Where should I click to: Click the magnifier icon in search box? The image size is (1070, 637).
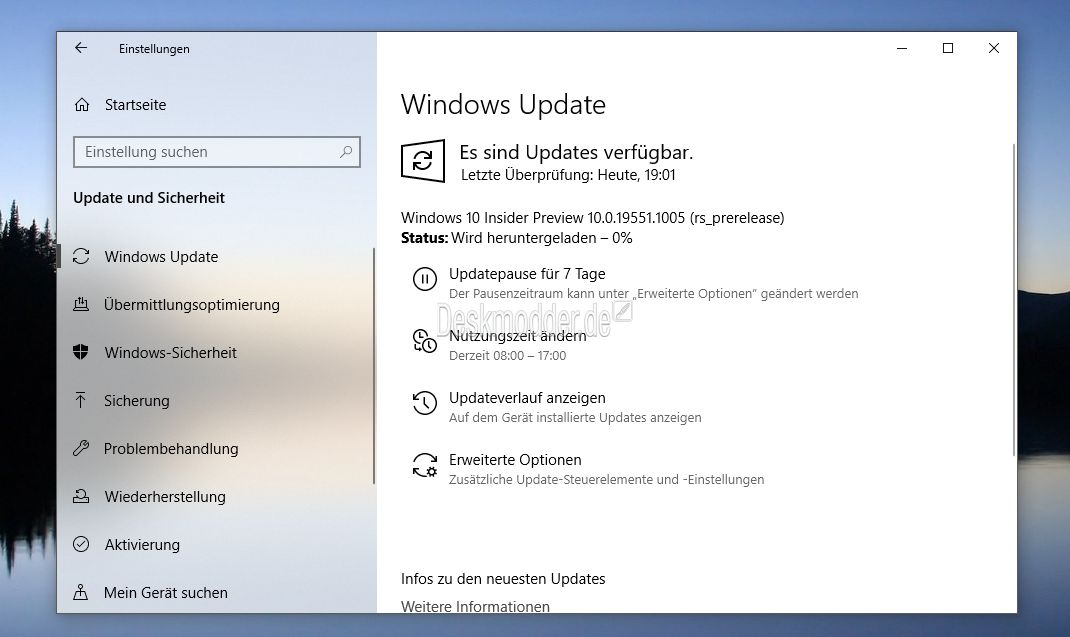tap(346, 152)
